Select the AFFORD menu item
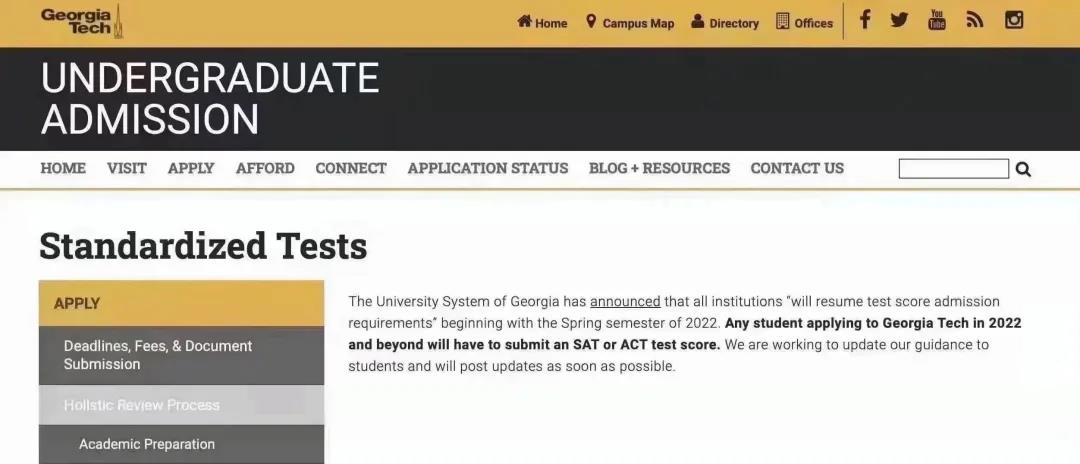 click(x=265, y=168)
